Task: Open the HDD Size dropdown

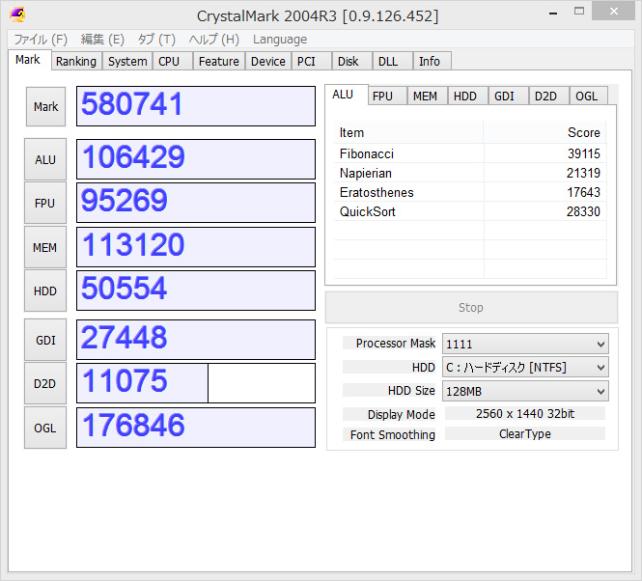Action: [x=525, y=391]
